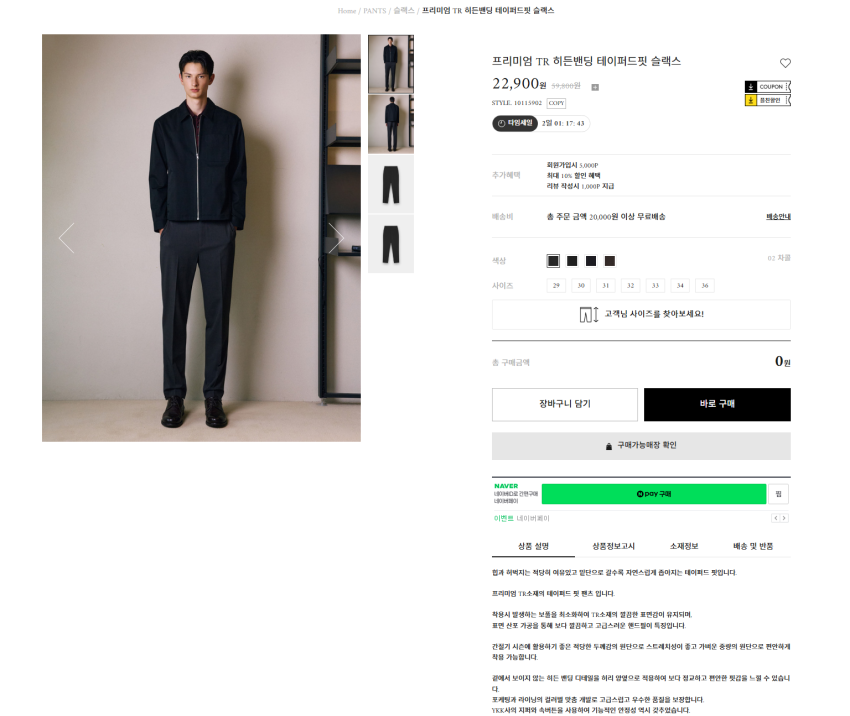Add product to wishlist with heart icon
850x716 pixels.
pyautogui.click(x=785, y=63)
